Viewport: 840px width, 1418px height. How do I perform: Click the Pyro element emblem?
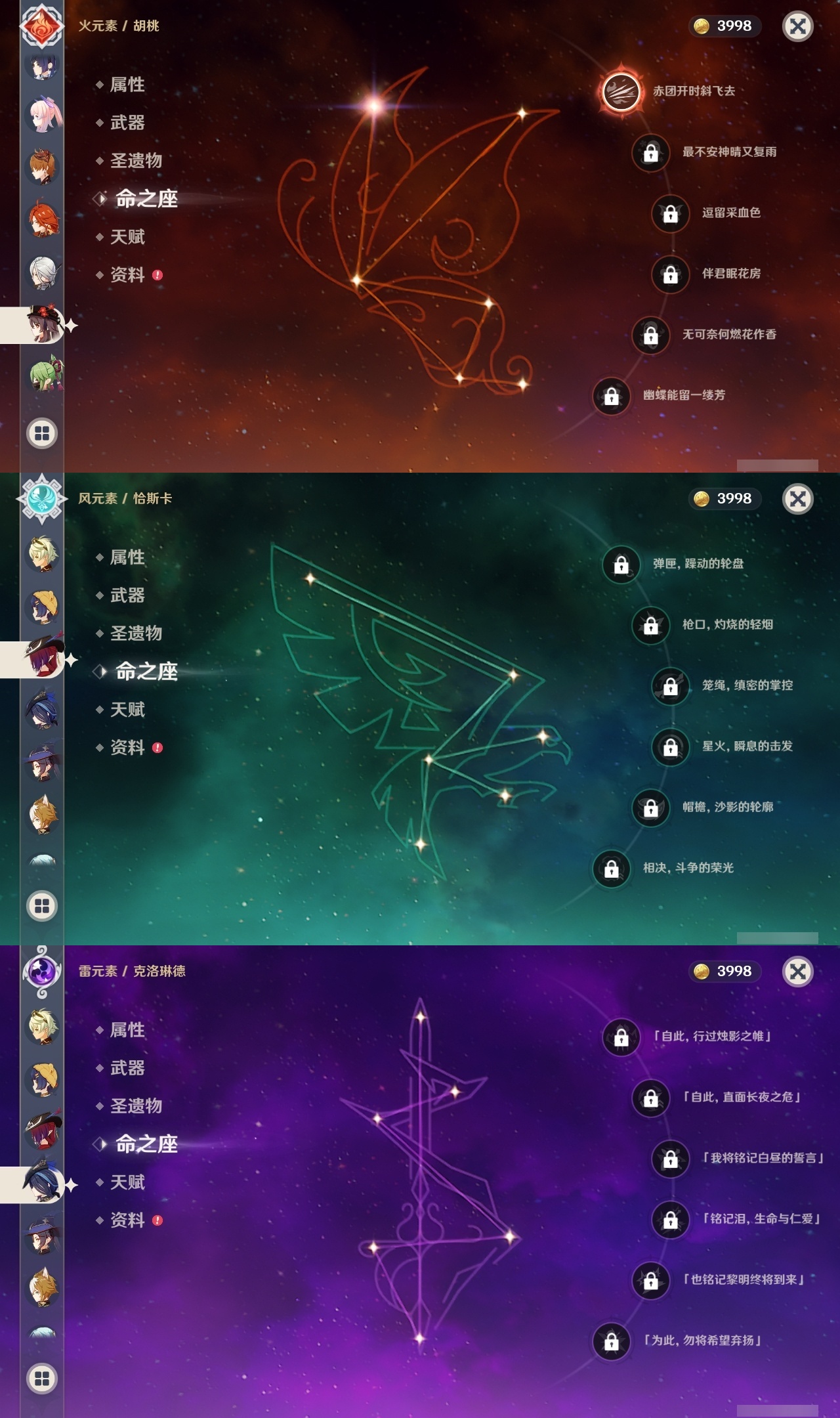(42, 26)
